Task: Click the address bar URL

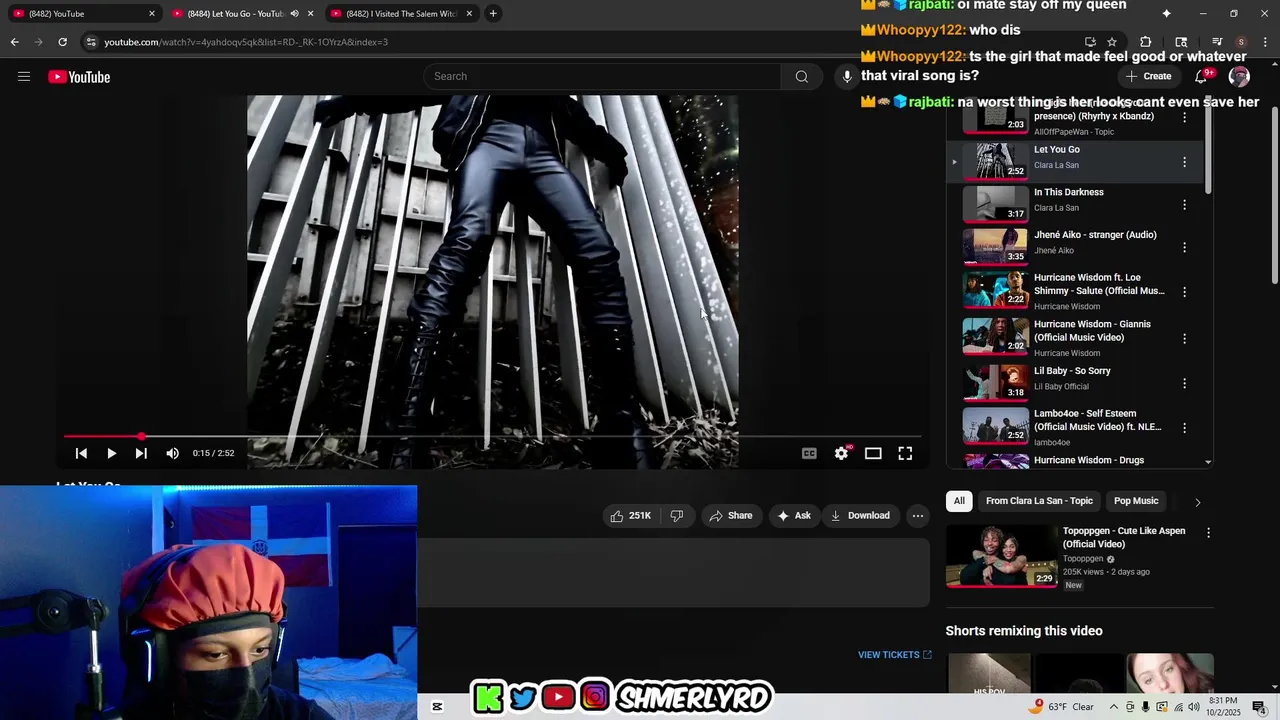Action: pos(246,42)
